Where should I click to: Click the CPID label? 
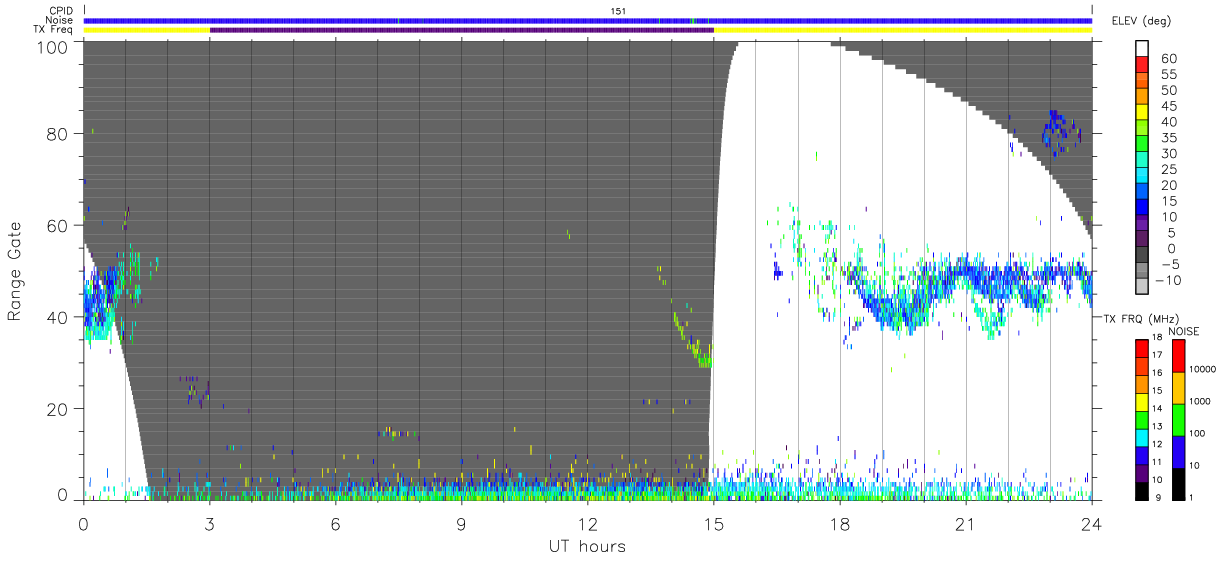click(61, 11)
